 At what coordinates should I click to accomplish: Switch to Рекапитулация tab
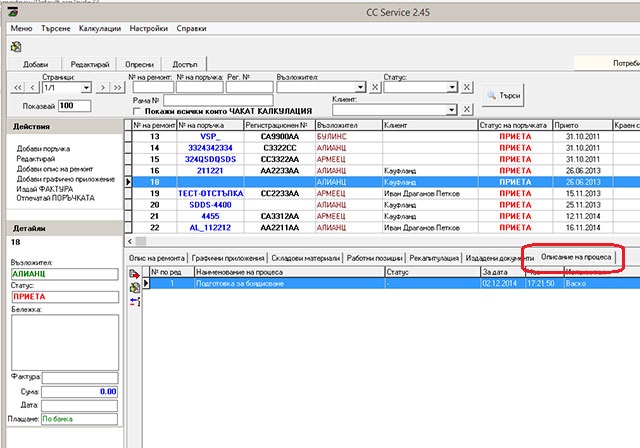click(x=434, y=258)
